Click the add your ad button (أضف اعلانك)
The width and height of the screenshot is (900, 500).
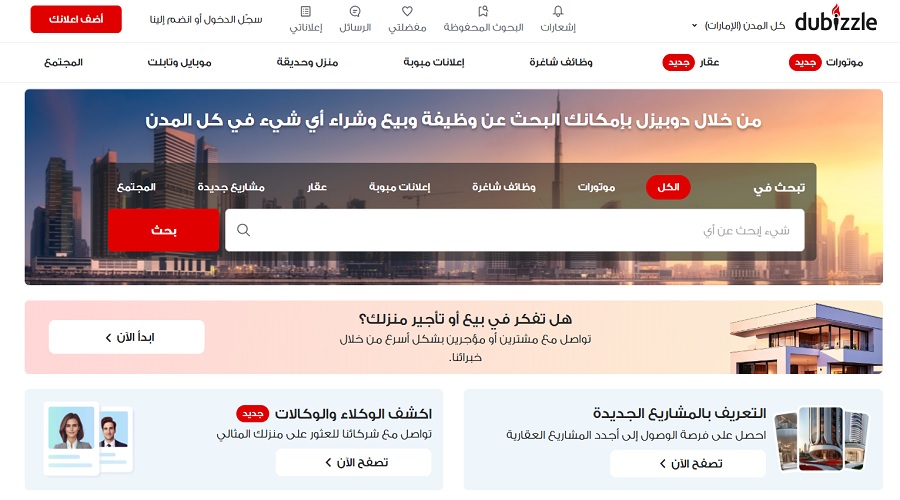pyautogui.click(x=76, y=19)
